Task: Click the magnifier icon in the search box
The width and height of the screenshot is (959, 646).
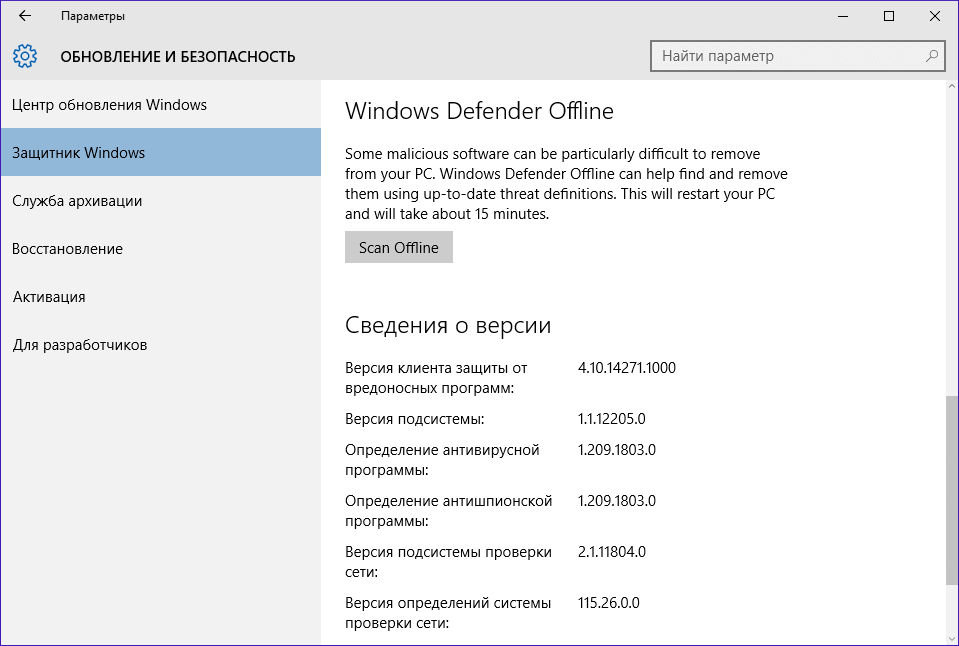Action: pyautogui.click(x=931, y=56)
